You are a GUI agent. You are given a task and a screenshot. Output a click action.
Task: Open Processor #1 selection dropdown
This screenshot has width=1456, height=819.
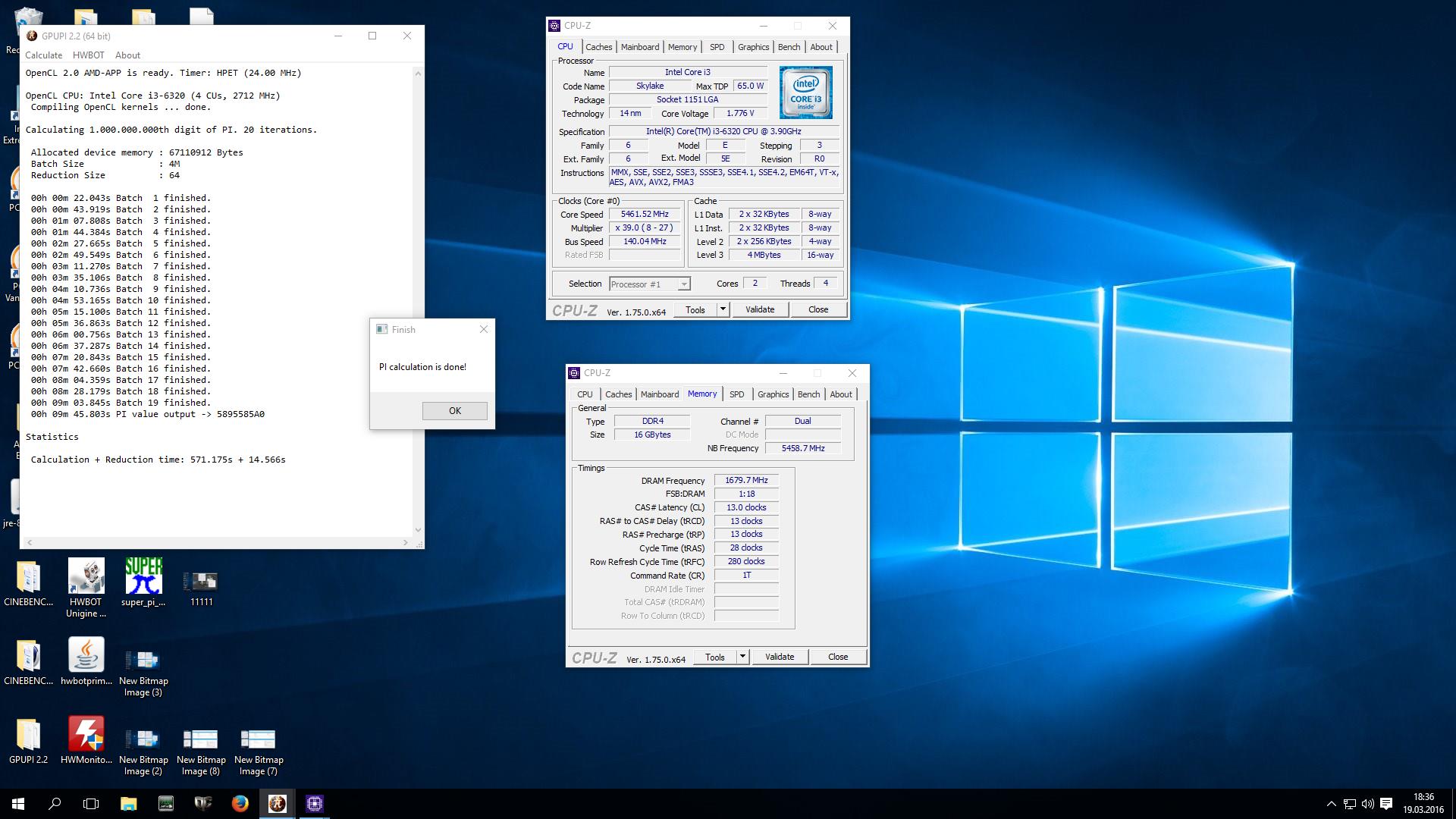point(649,284)
